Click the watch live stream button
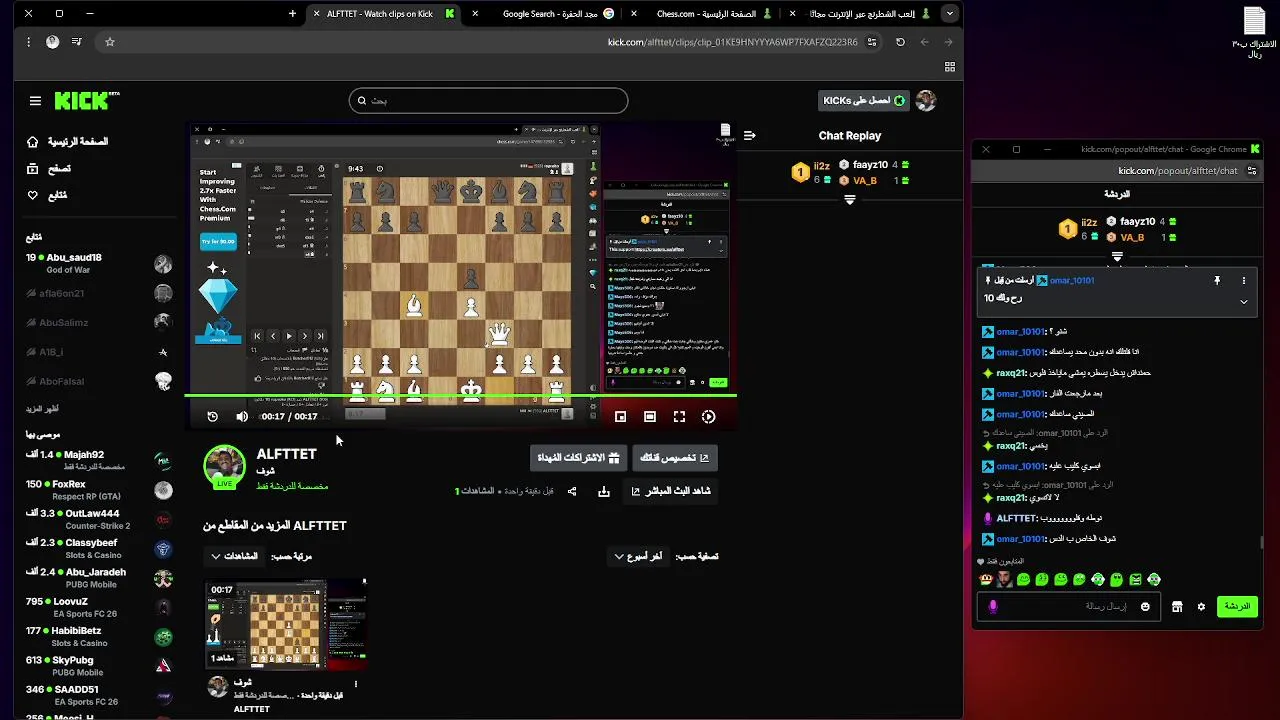 pos(670,491)
